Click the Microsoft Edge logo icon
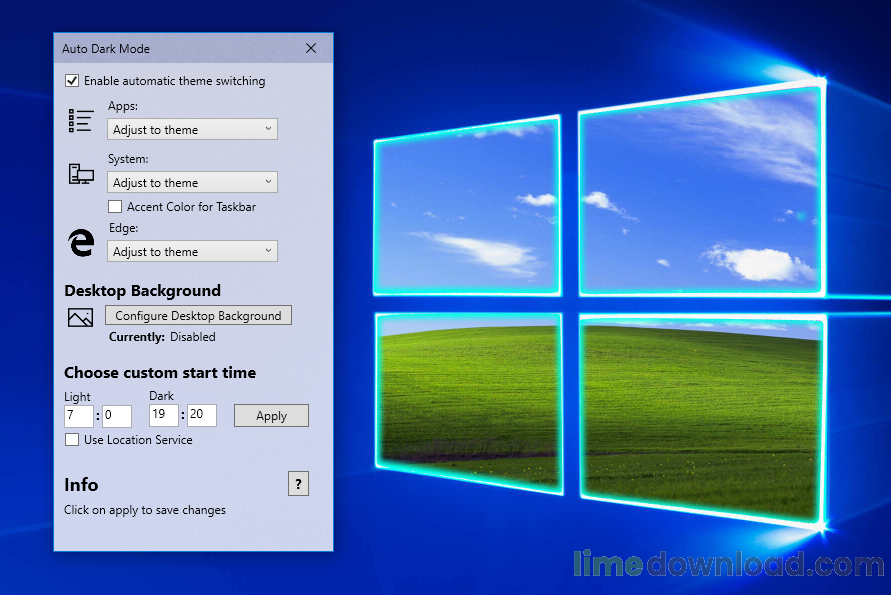This screenshot has width=891, height=595. click(x=80, y=242)
